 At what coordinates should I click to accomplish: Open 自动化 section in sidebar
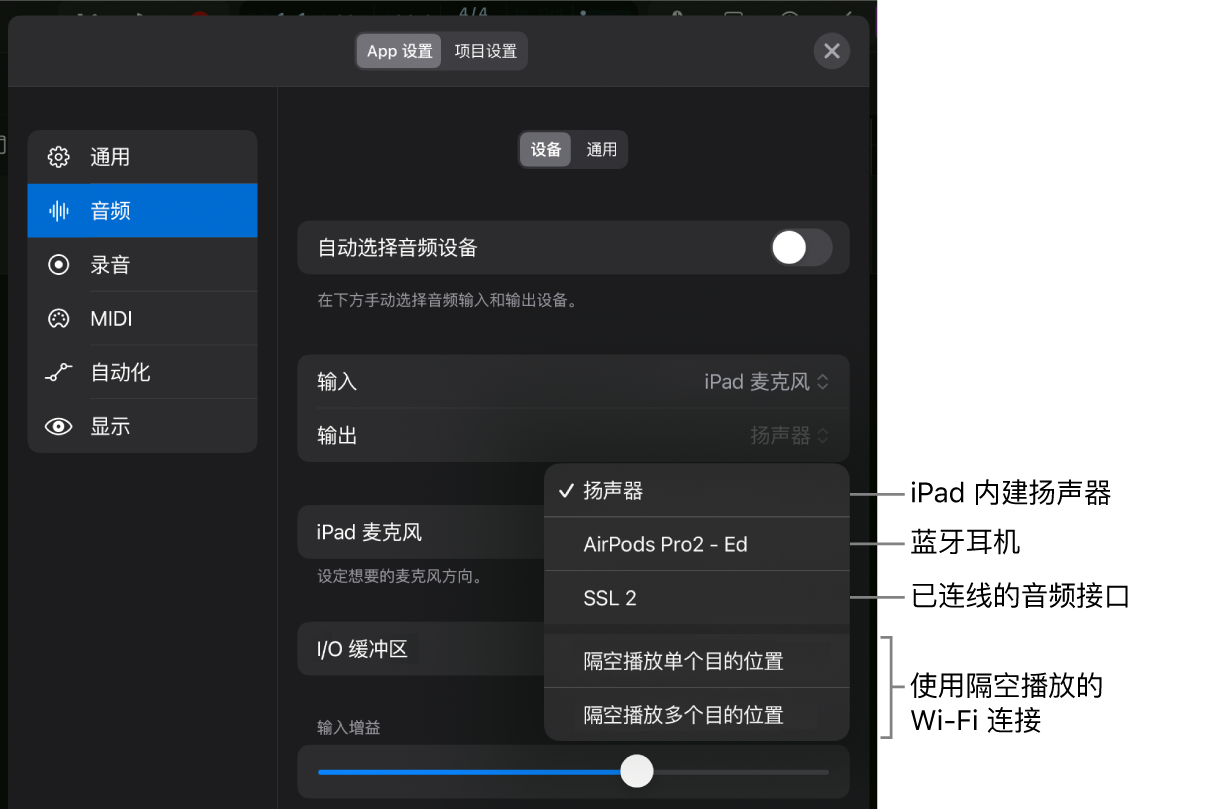tap(143, 373)
